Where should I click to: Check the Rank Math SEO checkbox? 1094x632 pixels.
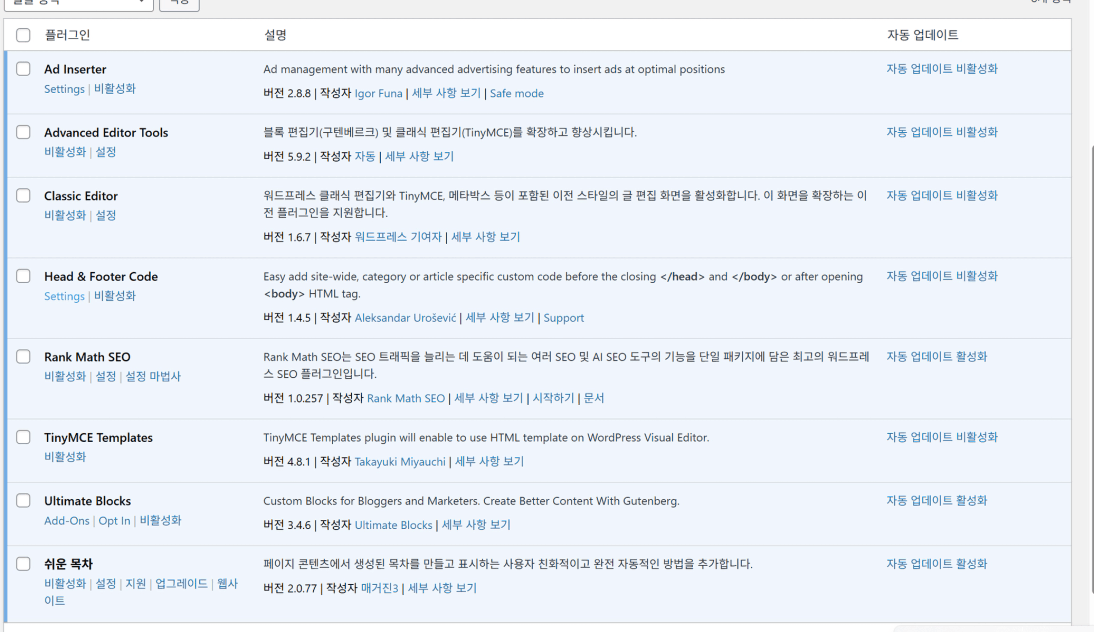pos(23,356)
